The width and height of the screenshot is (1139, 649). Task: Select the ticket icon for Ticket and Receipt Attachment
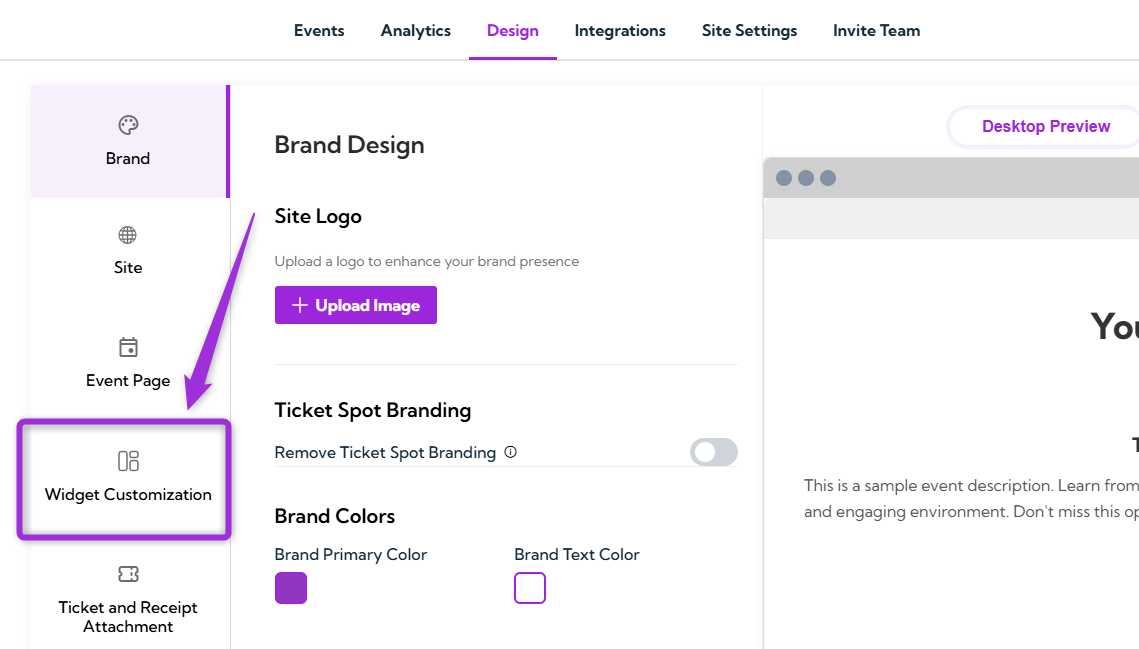pos(128,574)
